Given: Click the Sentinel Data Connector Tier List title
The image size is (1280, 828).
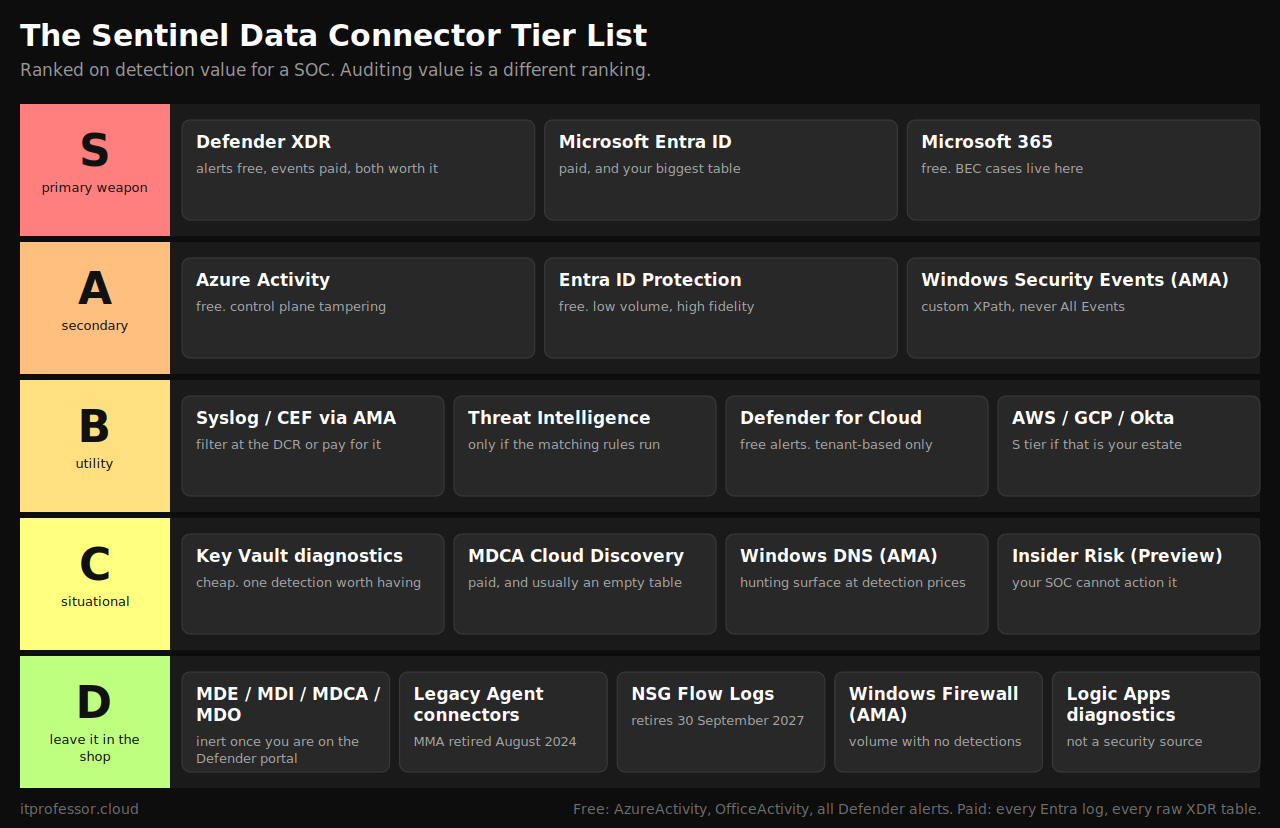Looking at the screenshot, I should click(x=334, y=36).
